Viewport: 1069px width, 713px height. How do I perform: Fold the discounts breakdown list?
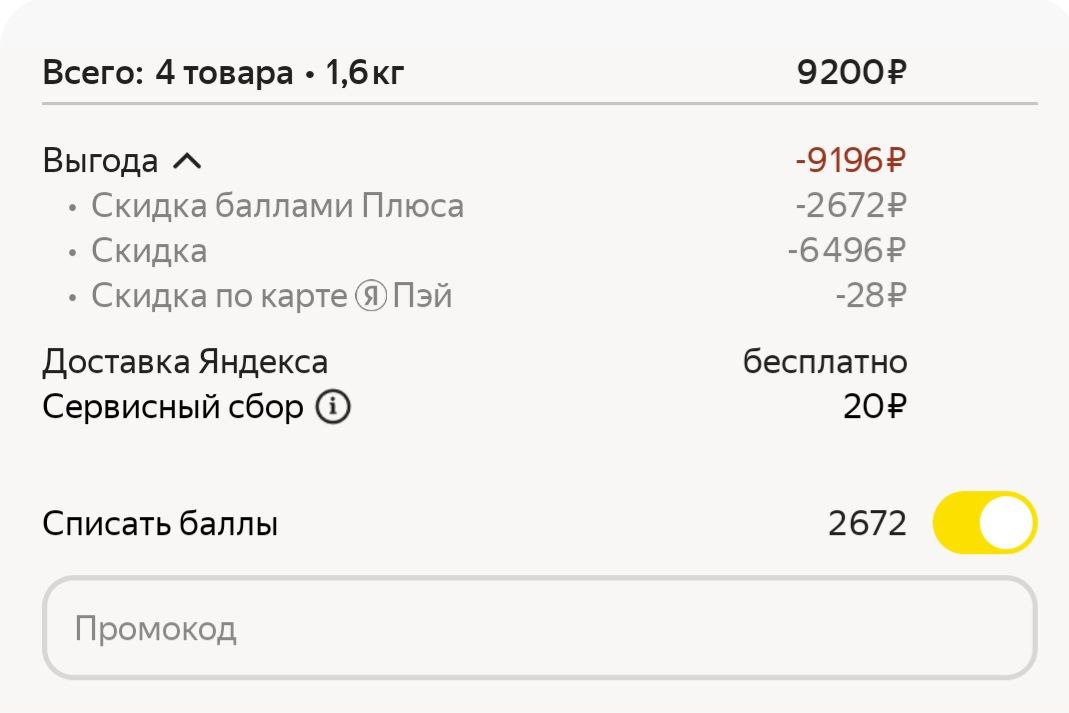point(189,160)
